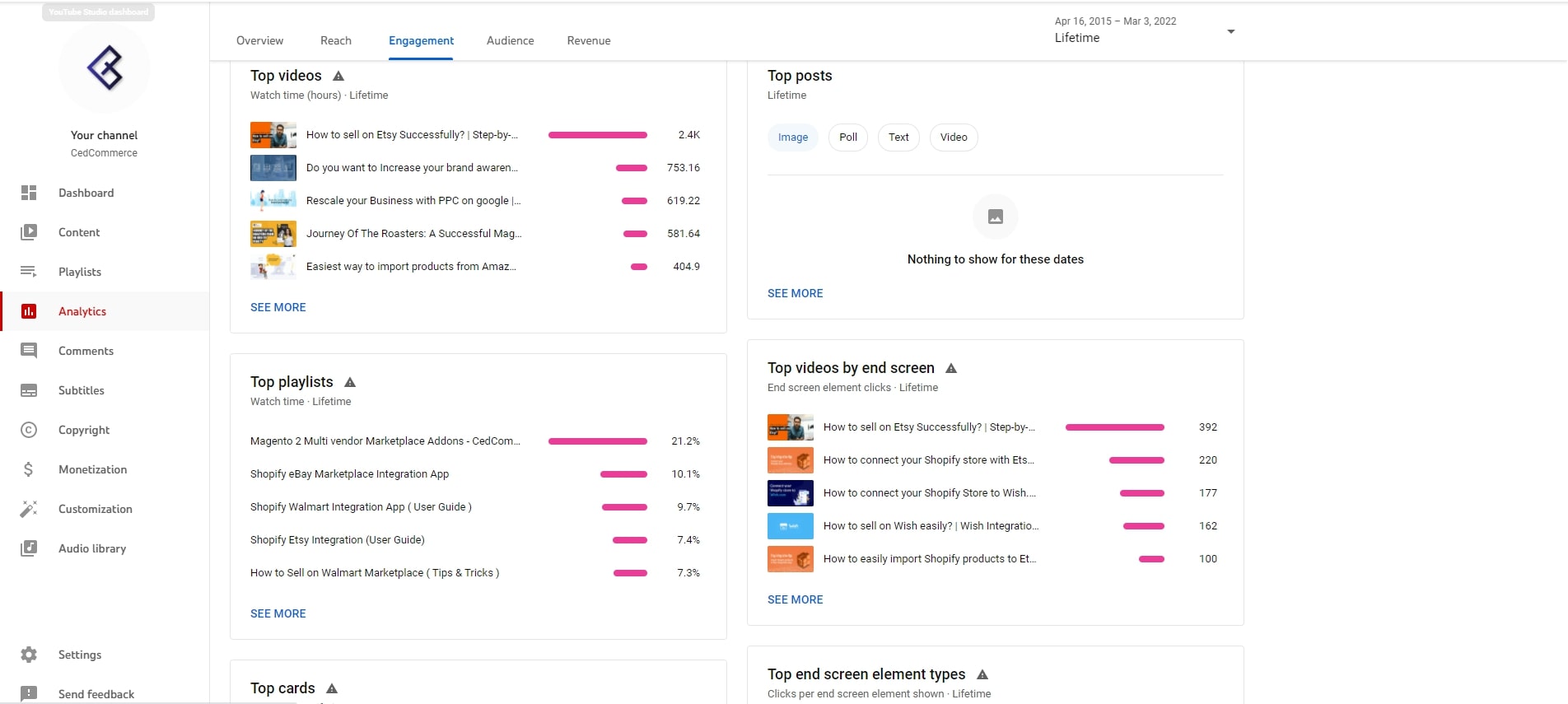Click thumbnail of 'How to easily import Shopify products'

(x=791, y=559)
